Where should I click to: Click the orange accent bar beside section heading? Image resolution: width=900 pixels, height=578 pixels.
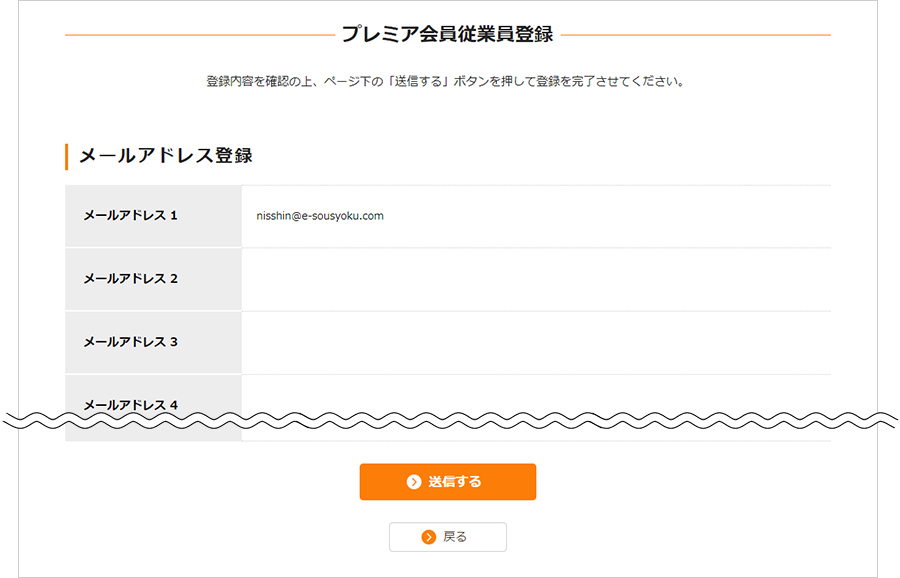(67, 157)
